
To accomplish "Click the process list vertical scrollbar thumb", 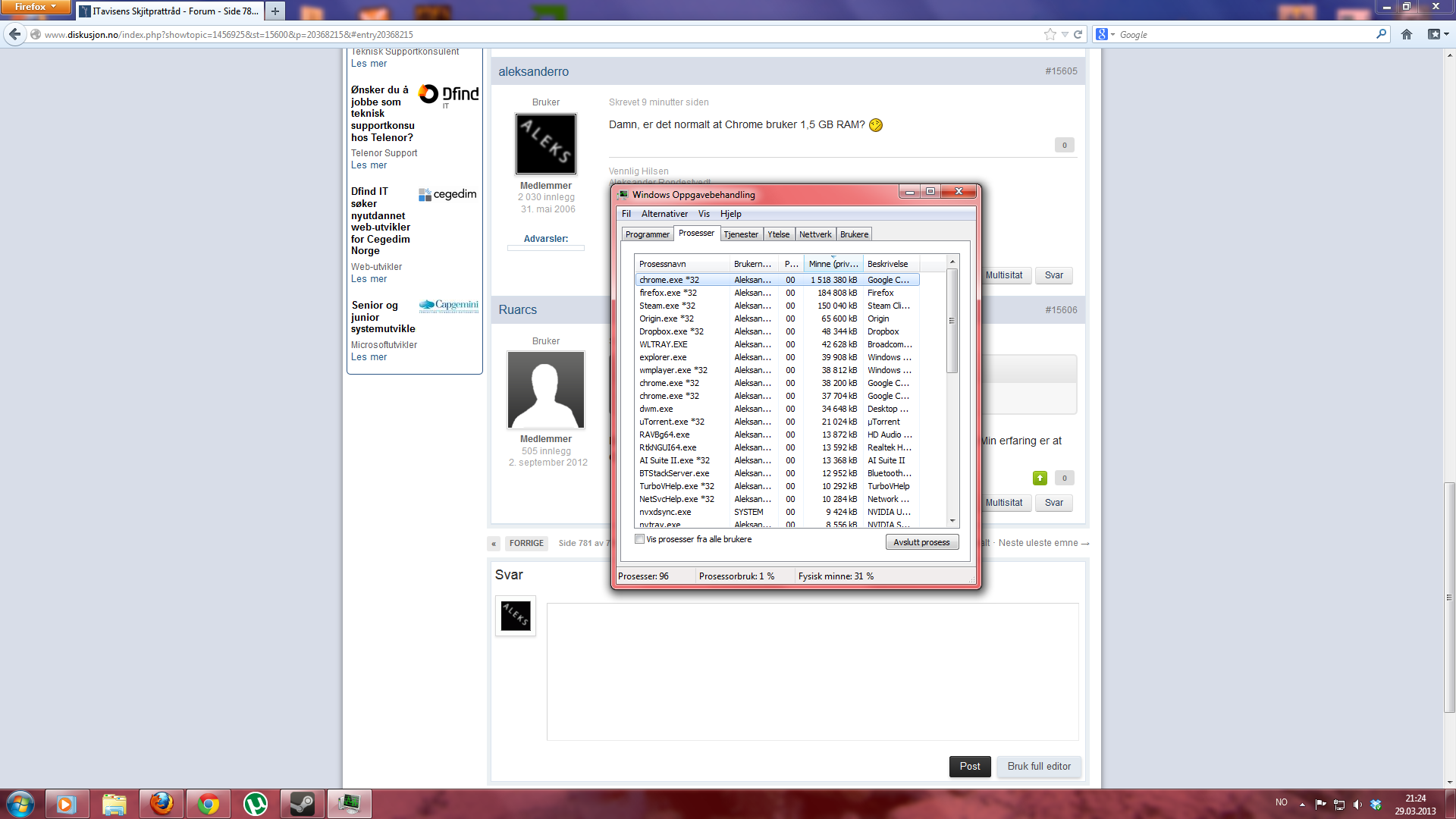I will [x=952, y=320].
